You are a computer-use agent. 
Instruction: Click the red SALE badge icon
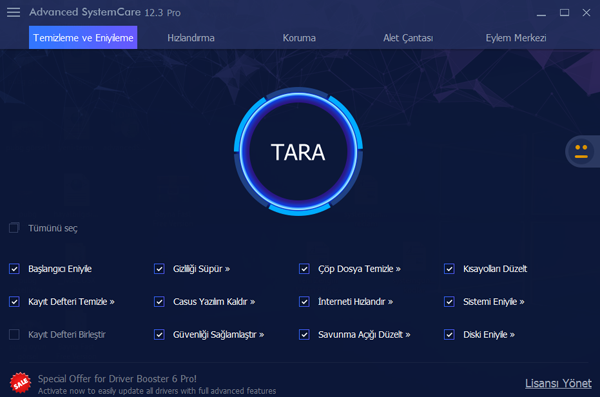pyautogui.click(x=20, y=383)
